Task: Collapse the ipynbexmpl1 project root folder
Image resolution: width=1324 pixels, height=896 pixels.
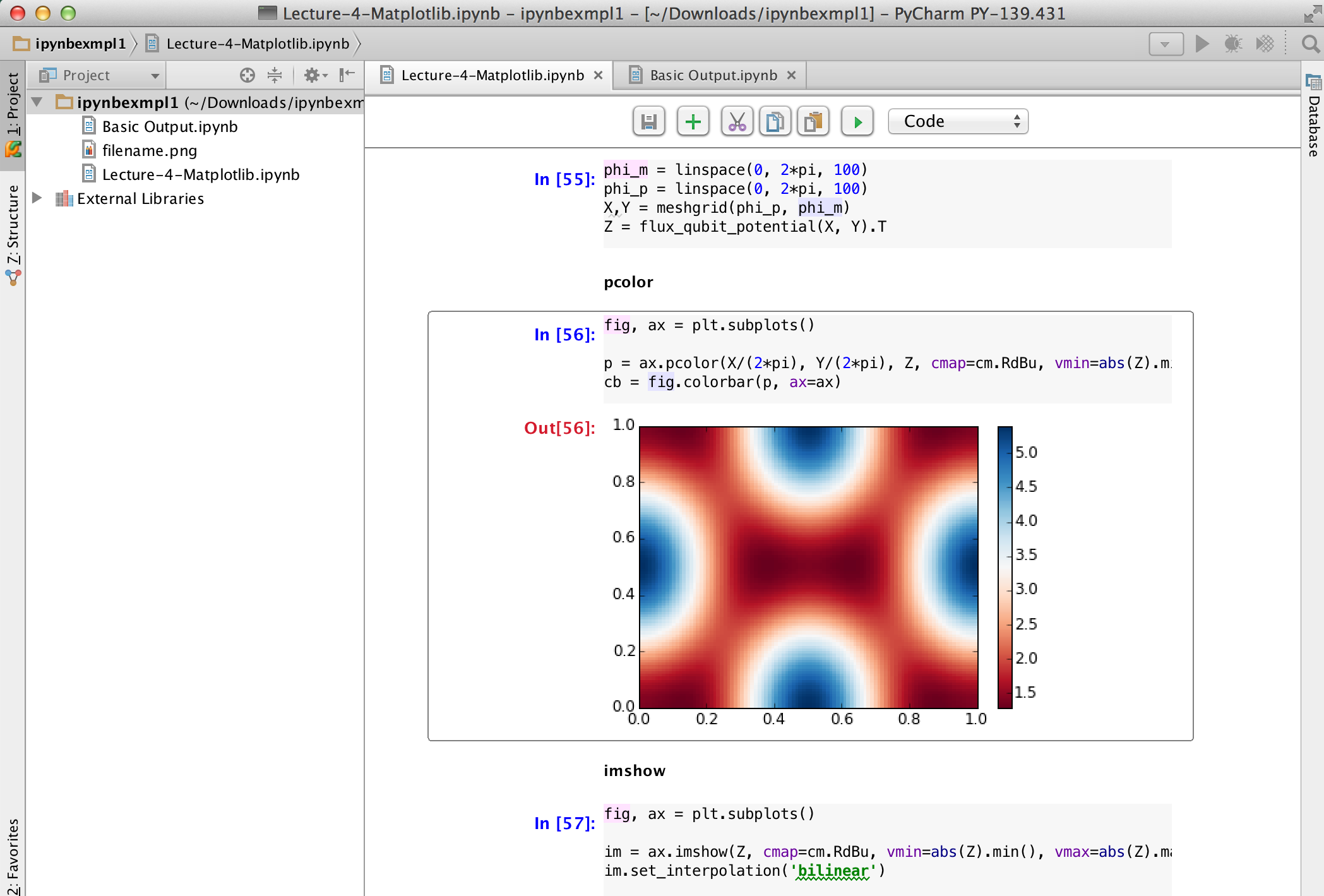Action: 37,102
